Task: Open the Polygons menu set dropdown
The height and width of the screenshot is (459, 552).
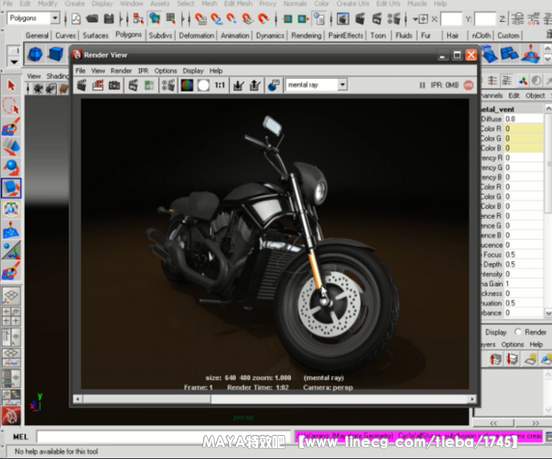Action: point(55,18)
